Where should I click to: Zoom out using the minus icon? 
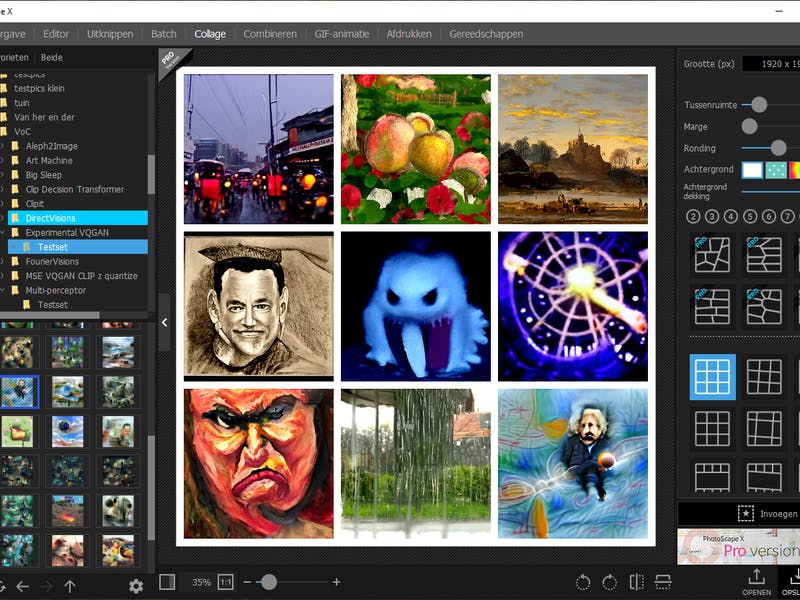coord(247,582)
